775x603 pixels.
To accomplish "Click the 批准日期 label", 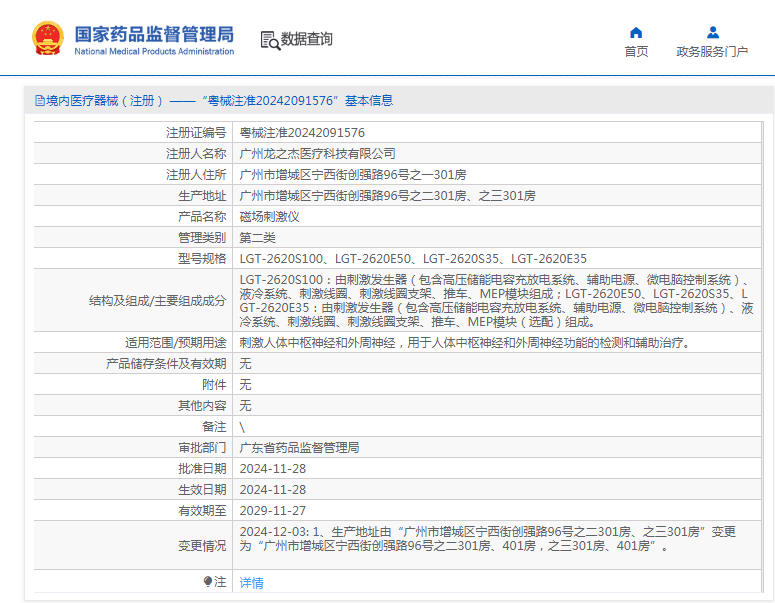I will [x=202, y=469].
